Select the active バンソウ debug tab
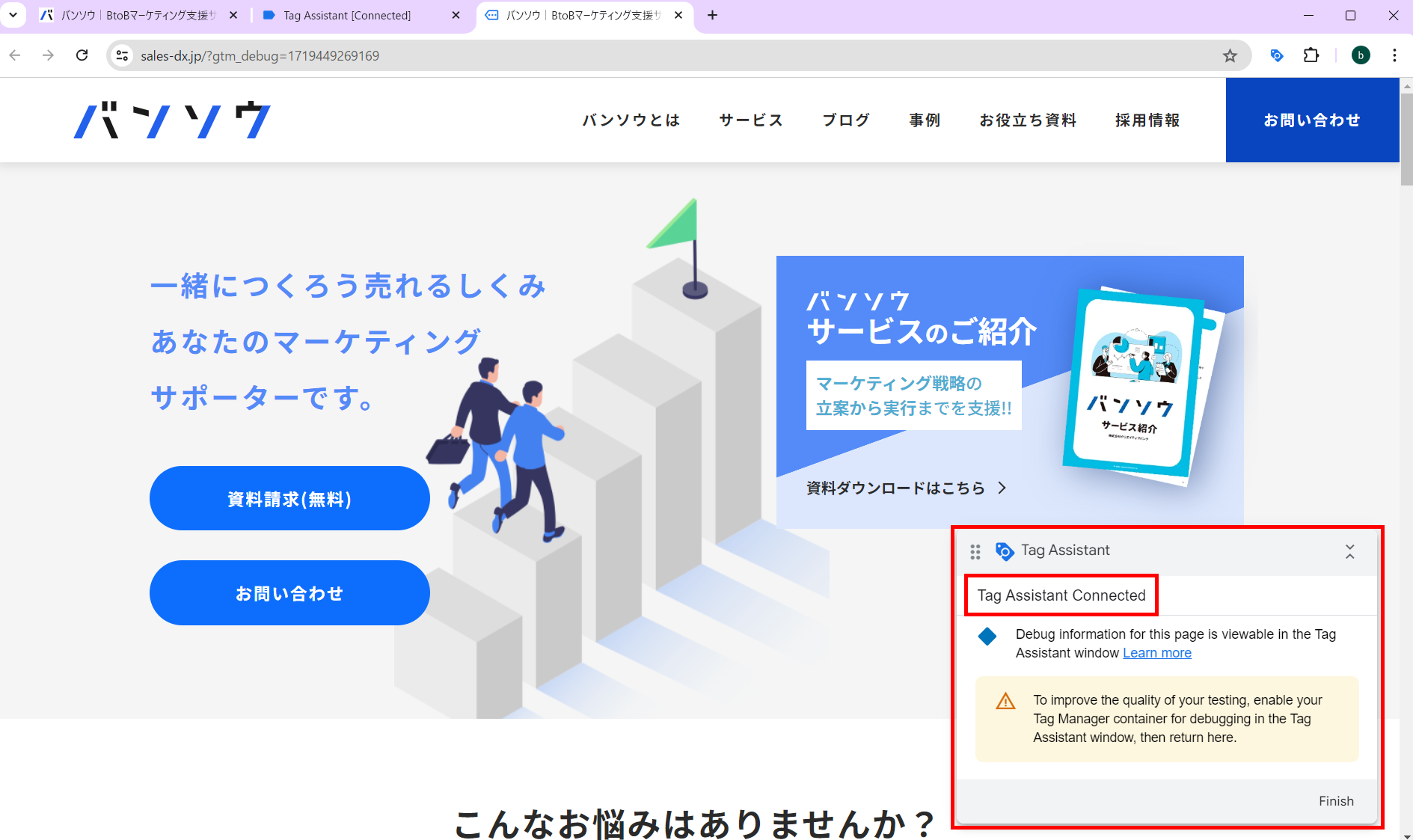 pos(583,15)
